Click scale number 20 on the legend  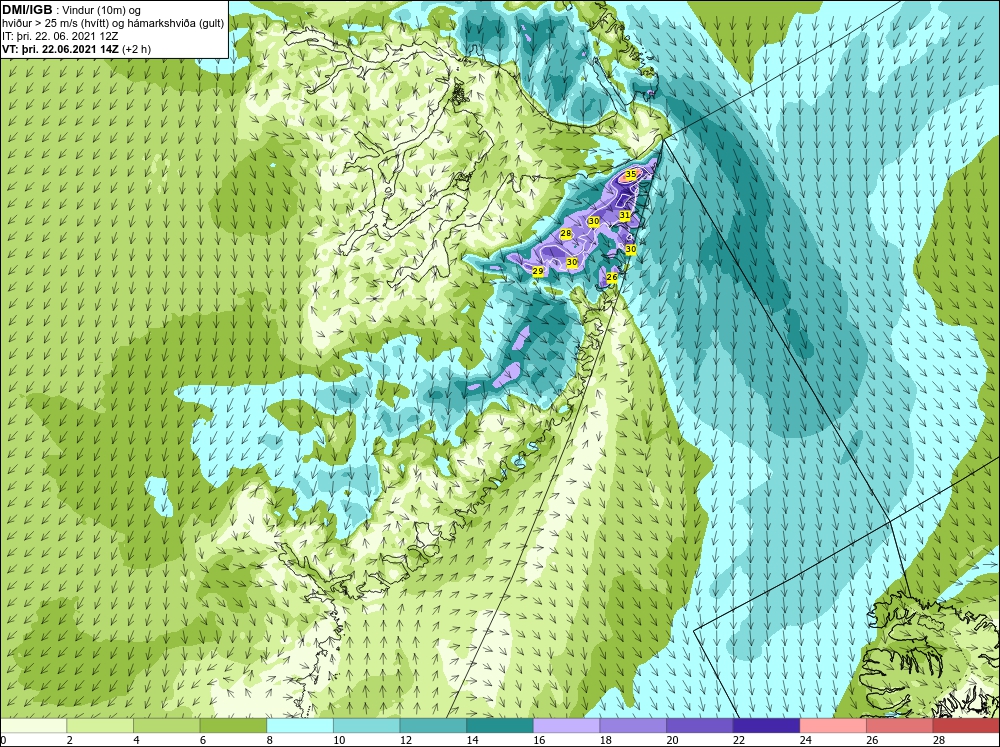[x=672, y=740]
